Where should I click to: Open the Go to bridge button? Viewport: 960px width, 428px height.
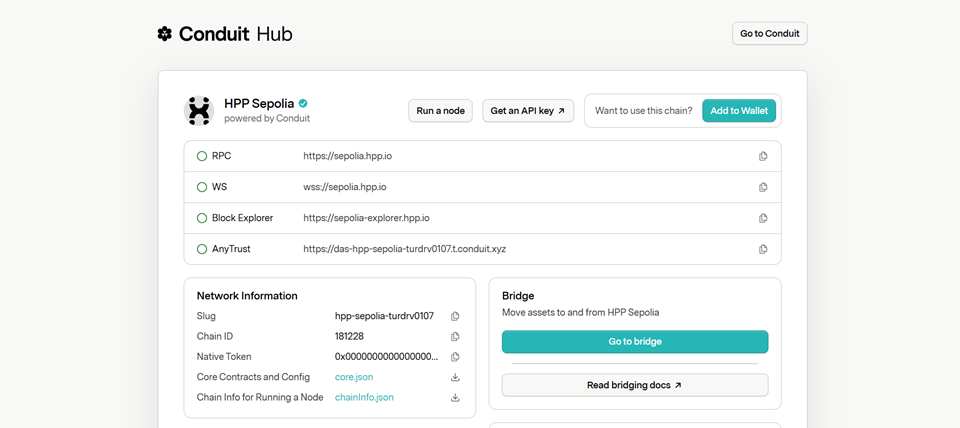(x=635, y=342)
